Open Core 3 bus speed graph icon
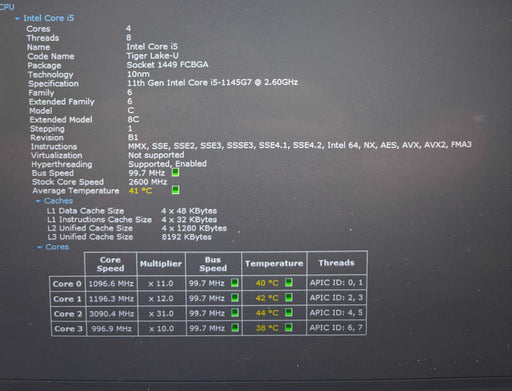 (x=235, y=328)
